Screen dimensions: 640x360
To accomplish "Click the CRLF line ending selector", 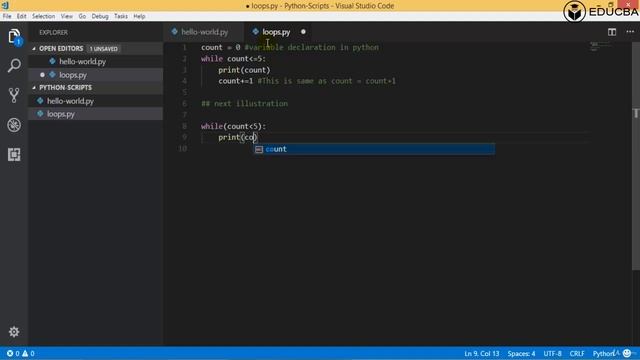I will tap(577, 353).
